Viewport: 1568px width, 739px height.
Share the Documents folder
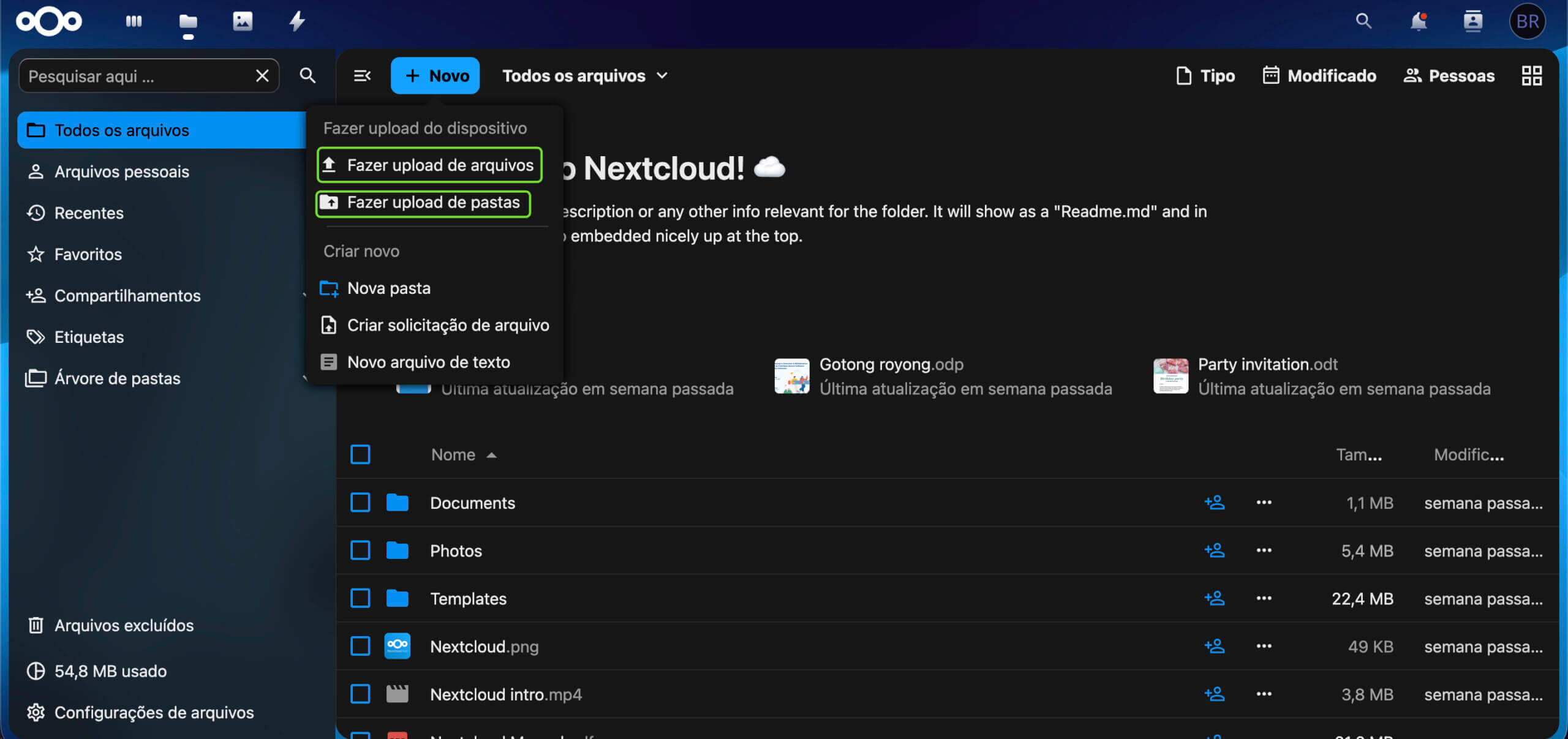tap(1215, 503)
